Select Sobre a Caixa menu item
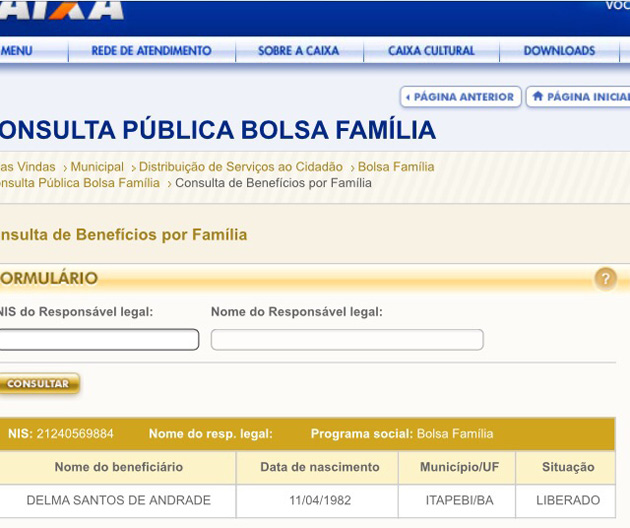This screenshot has height=528, width=630. click(x=298, y=51)
